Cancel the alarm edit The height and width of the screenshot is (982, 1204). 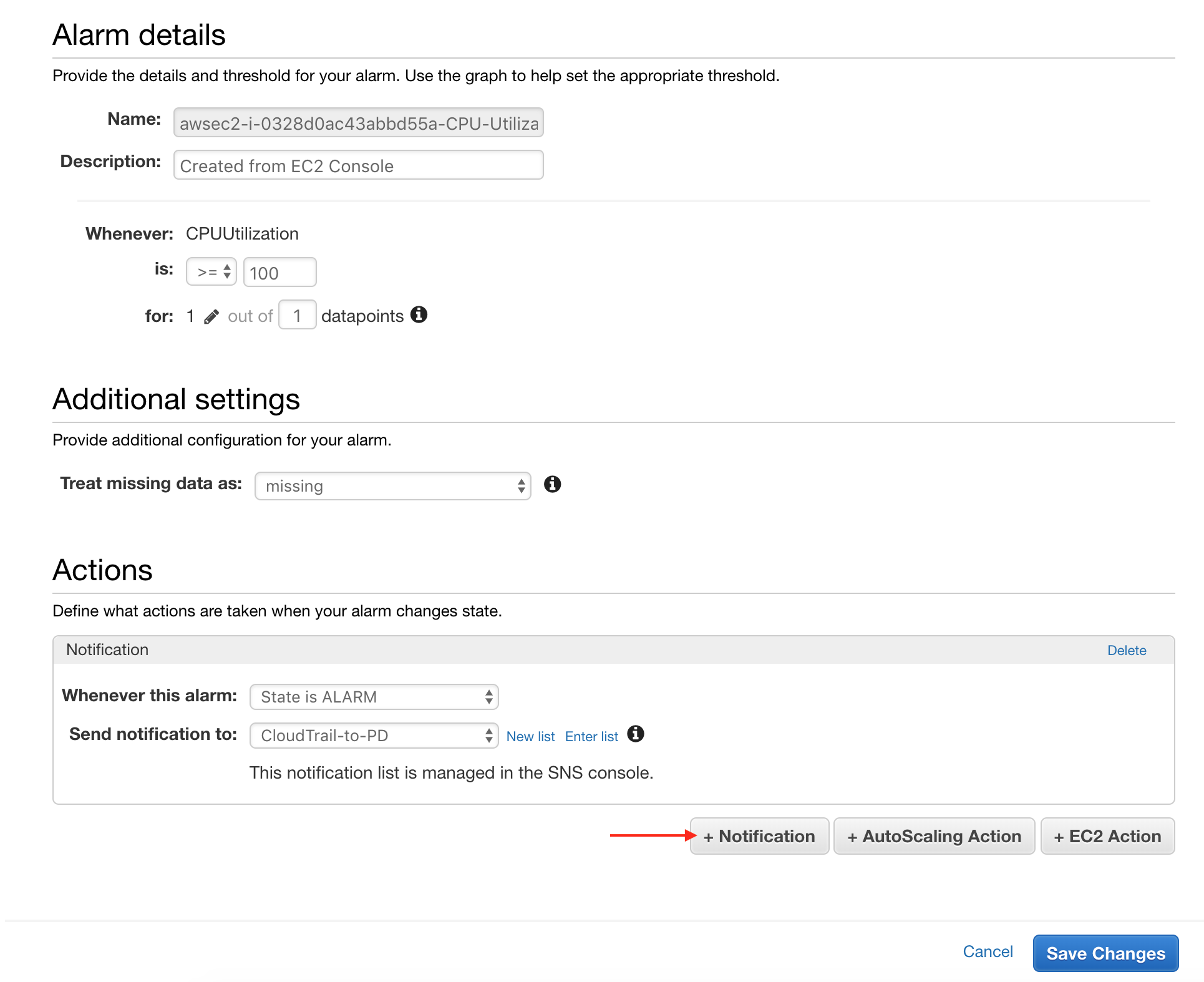click(987, 951)
